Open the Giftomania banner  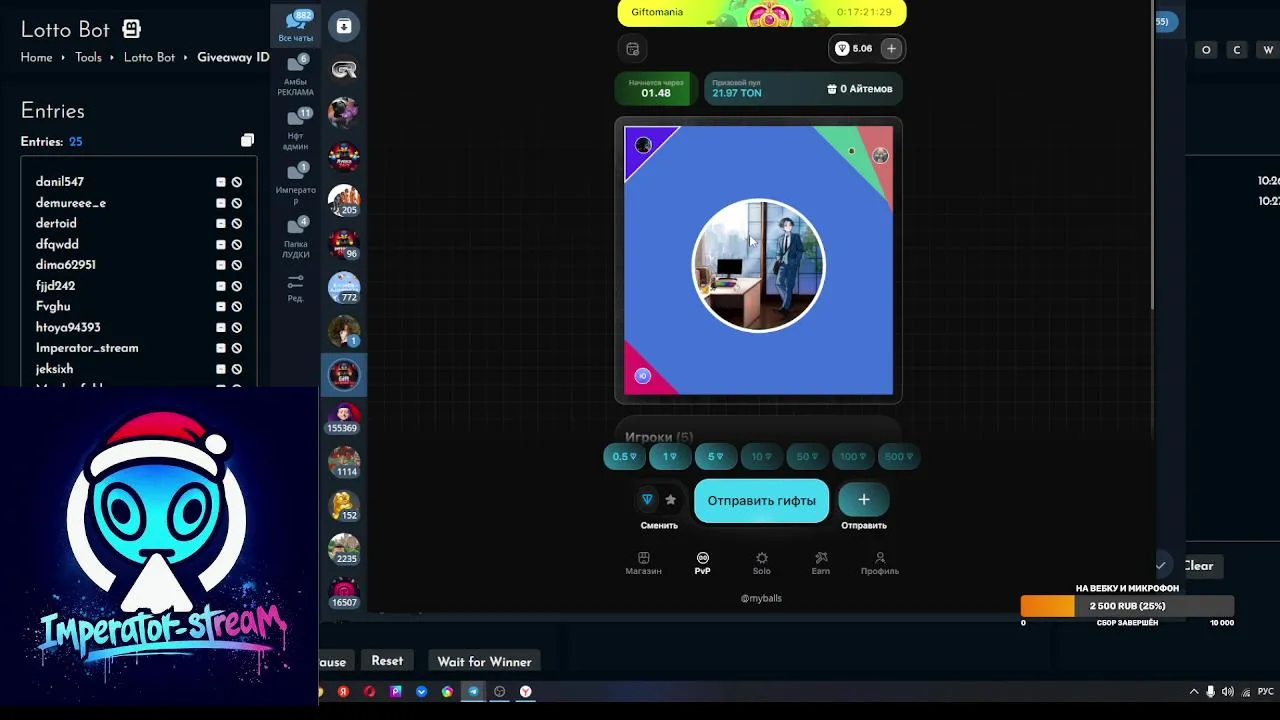(762, 13)
